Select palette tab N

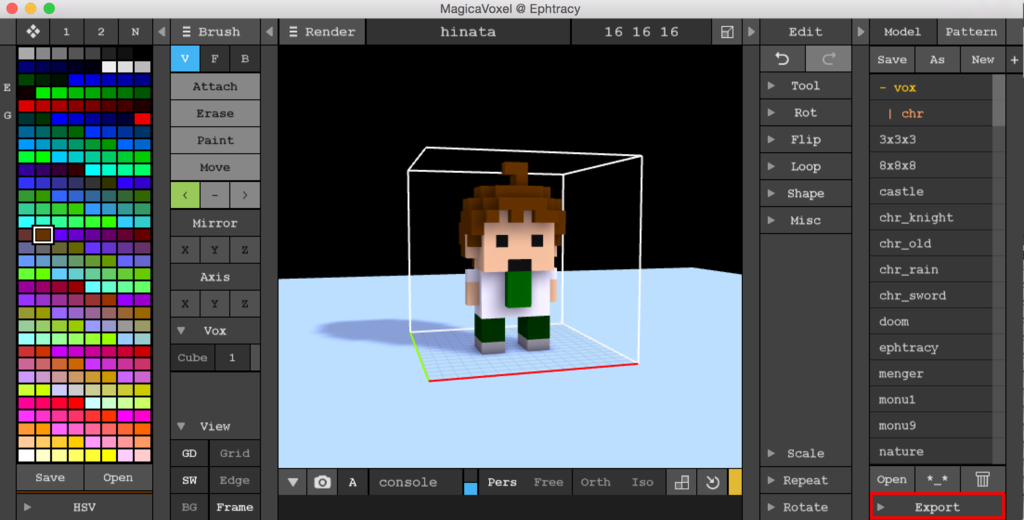coord(135,31)
